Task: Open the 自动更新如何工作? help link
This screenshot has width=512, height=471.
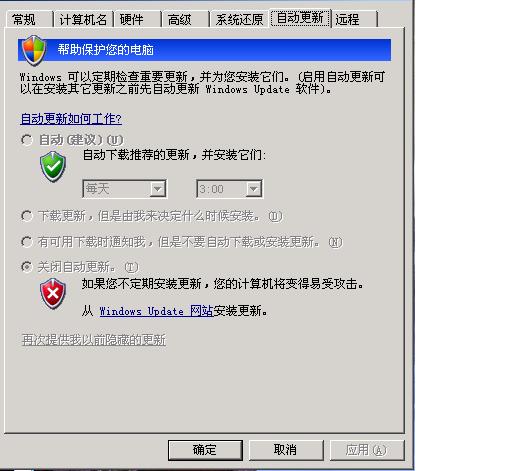Action: tap(71, 119)
